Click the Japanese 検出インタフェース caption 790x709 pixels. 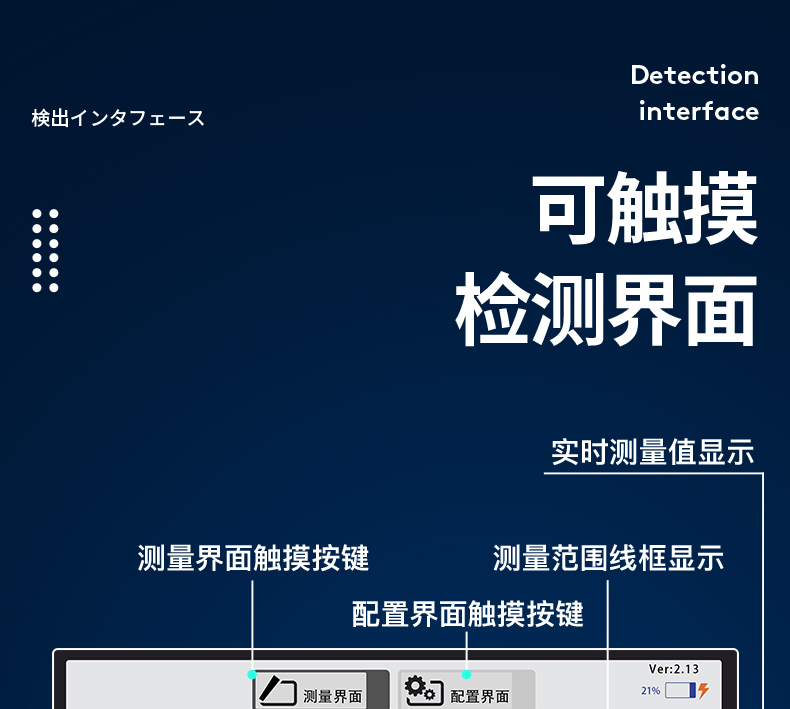pos(118,118)
